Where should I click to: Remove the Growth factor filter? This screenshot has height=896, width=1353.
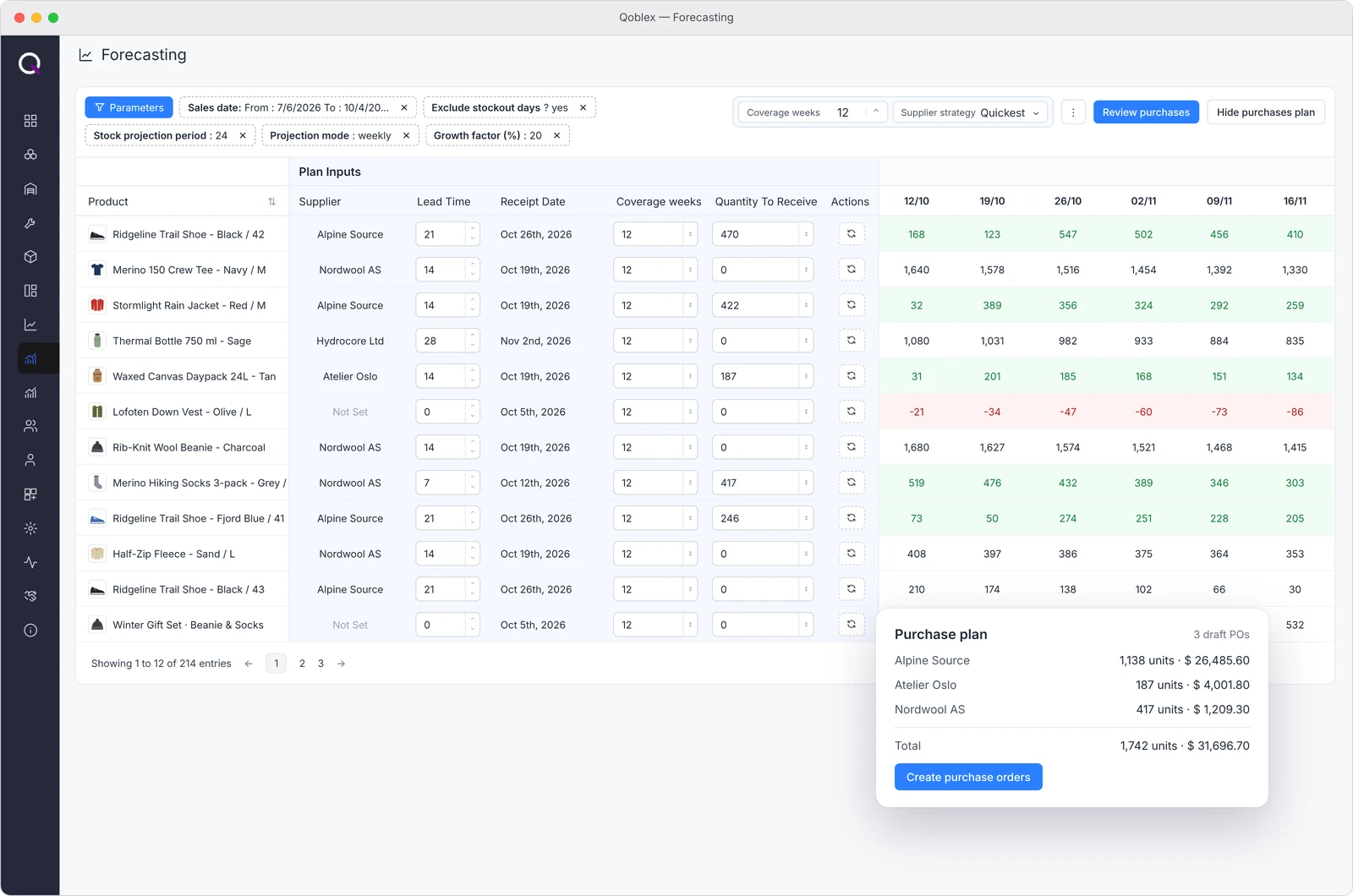(x=556, y=135)
